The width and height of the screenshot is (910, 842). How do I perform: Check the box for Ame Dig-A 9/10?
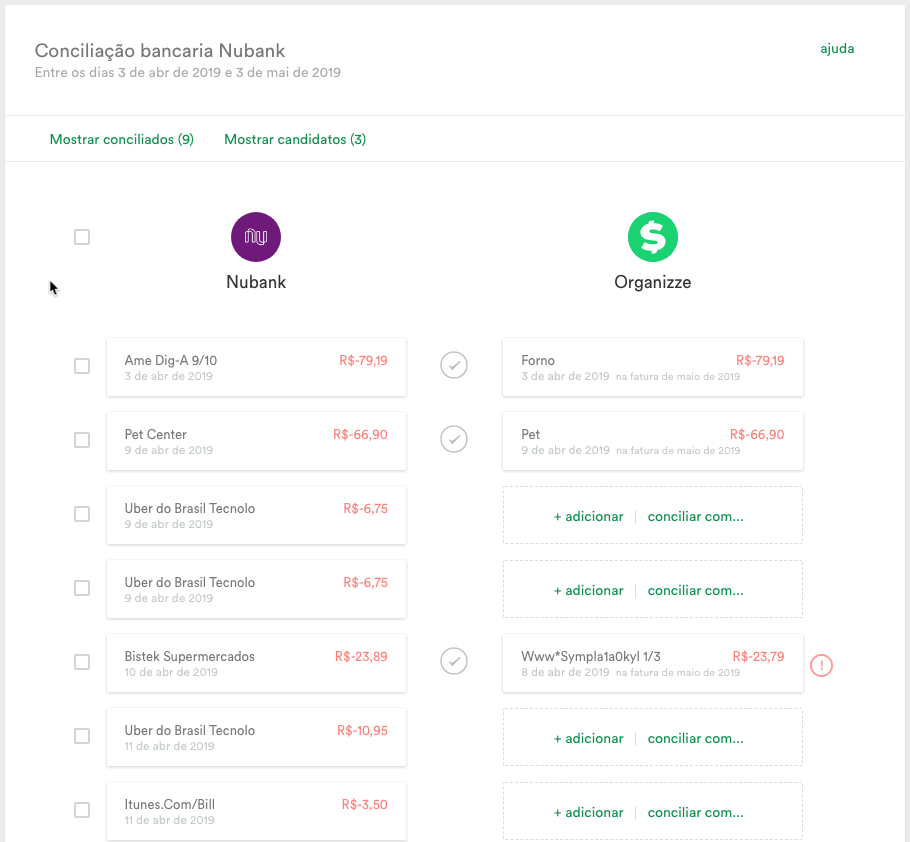tap(82, 366)
